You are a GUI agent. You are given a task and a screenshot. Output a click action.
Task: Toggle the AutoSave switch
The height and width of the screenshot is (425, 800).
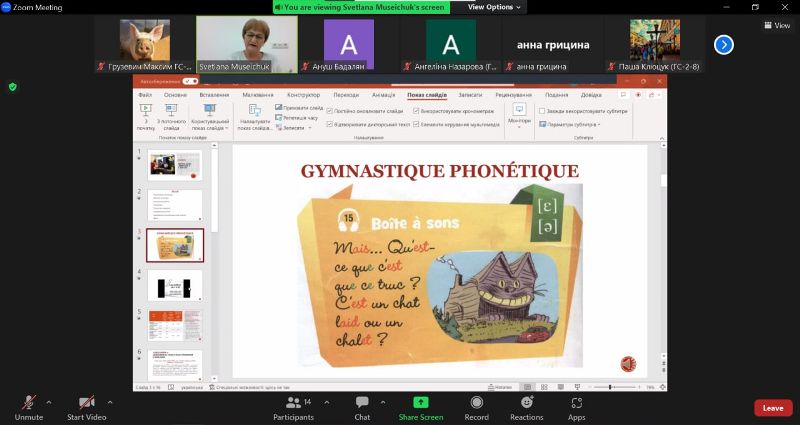point(190,81)
